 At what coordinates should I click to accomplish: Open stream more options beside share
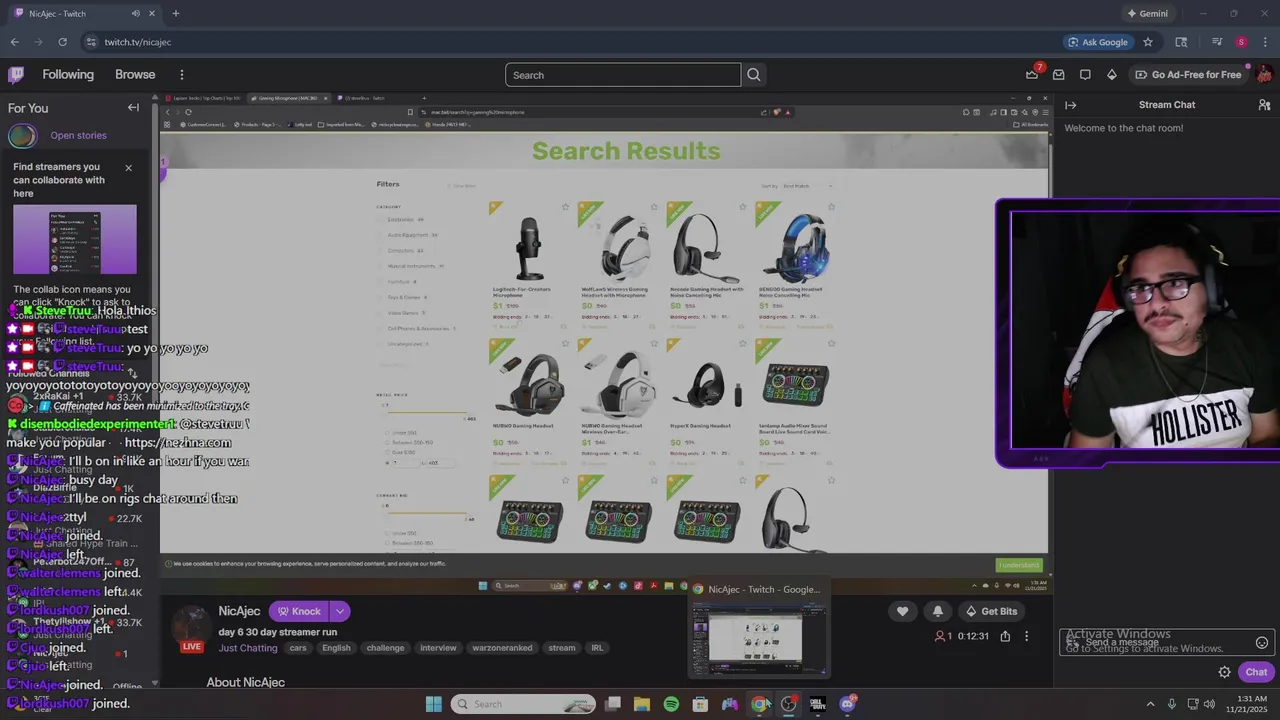coord(1026,636)
